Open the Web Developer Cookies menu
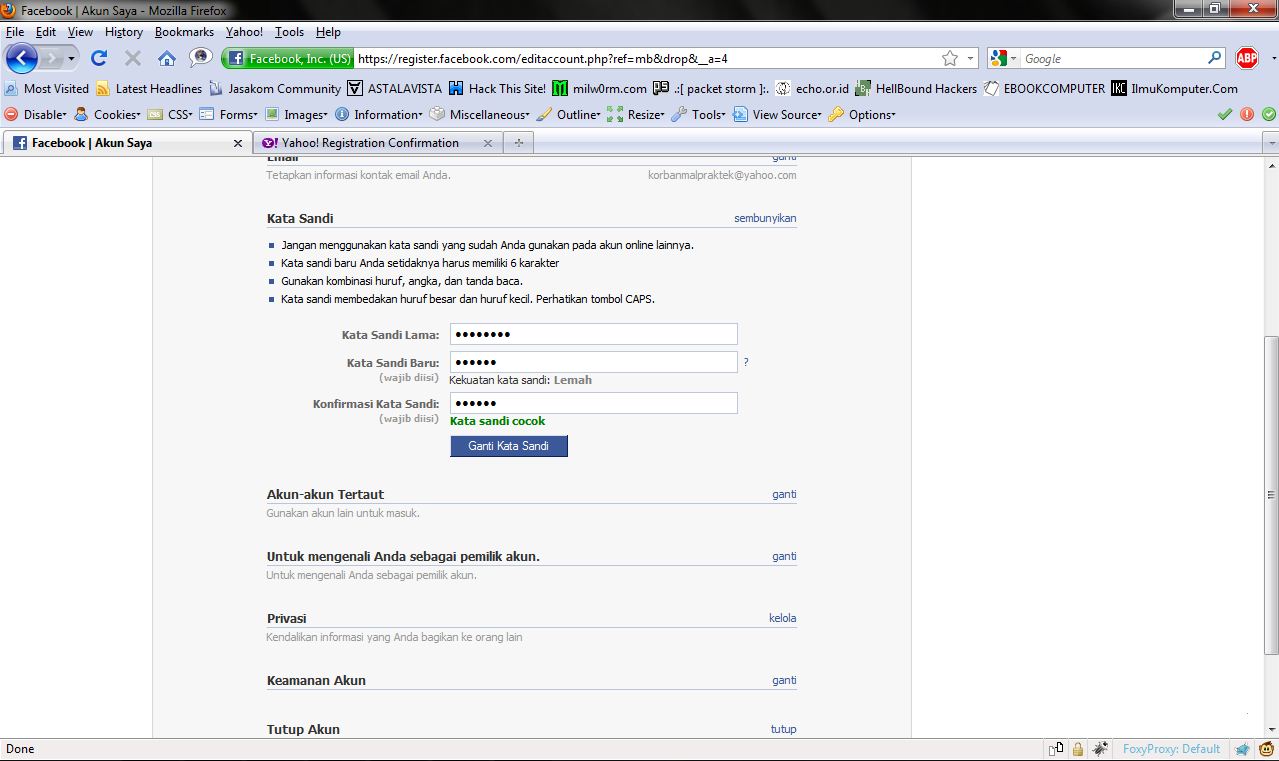The width and height of the screenshot is (1279, 761). (x=107, y=114)
